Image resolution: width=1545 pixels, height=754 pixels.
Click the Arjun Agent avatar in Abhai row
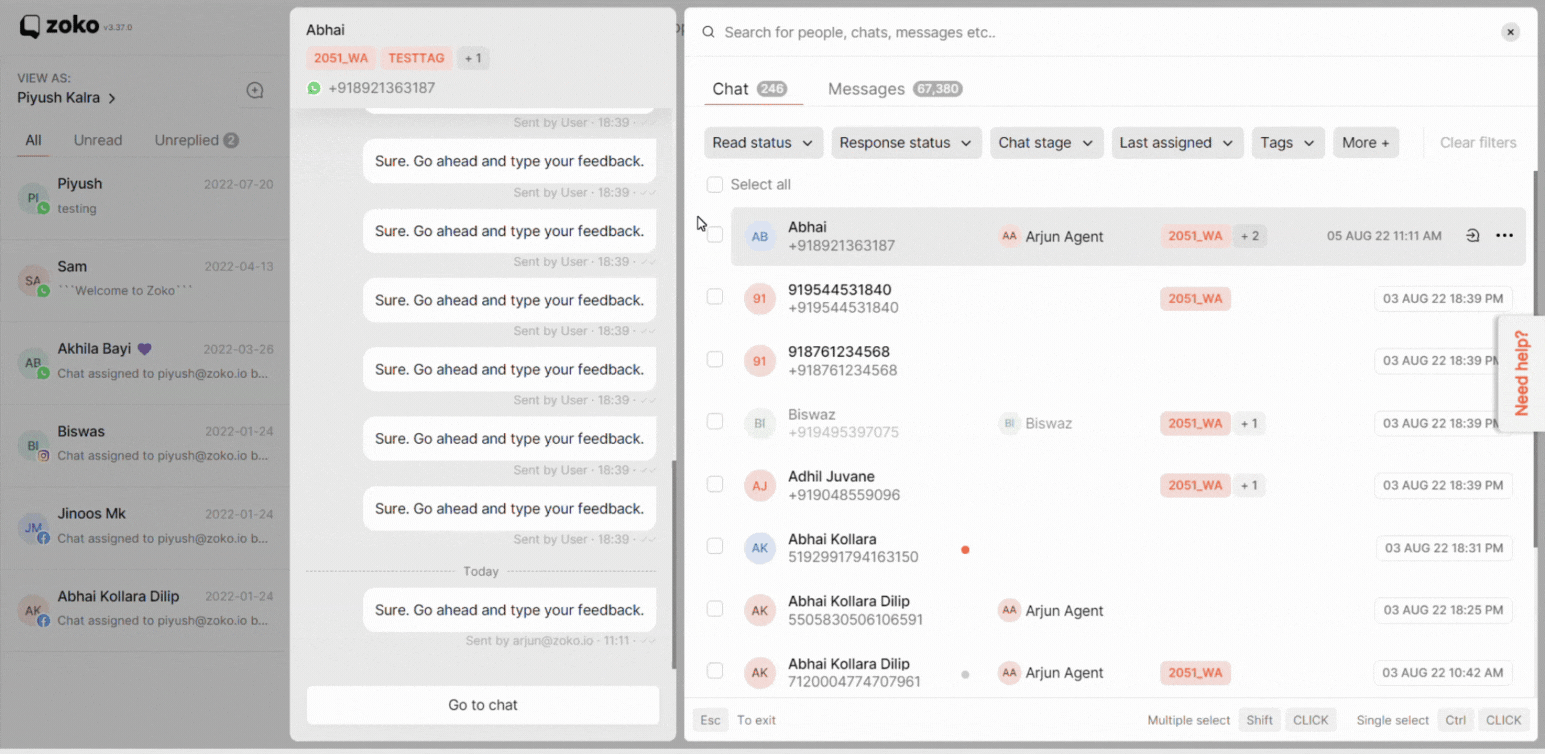pyautogui.click(x=1009, y=236)
